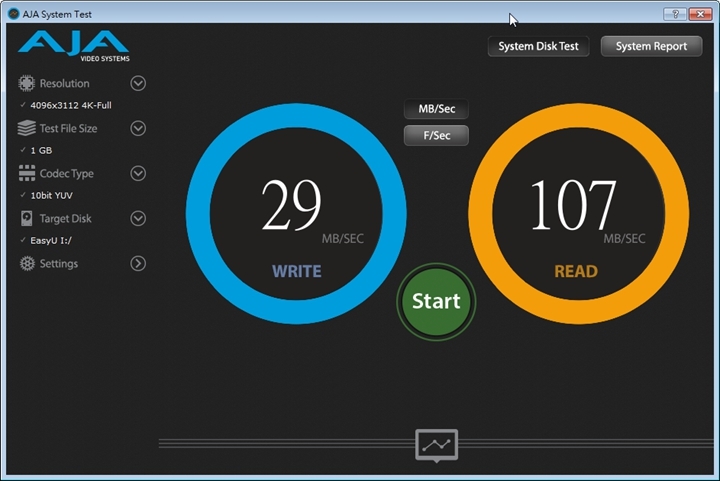This screenshot has height=481, width=720.
Task: Open the System Report view
Action: 651,46
